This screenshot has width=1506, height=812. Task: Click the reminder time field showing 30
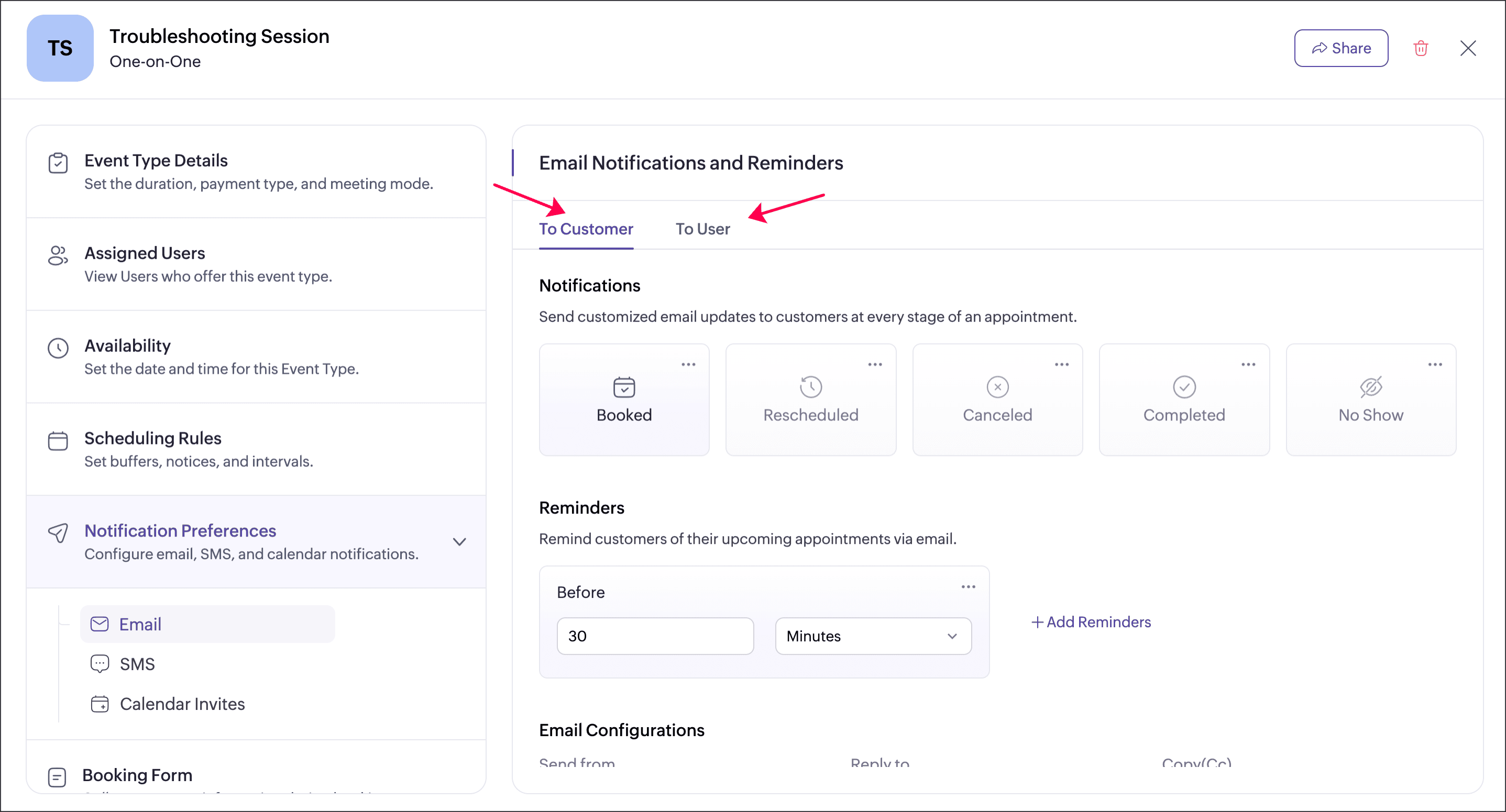point(655,636)
